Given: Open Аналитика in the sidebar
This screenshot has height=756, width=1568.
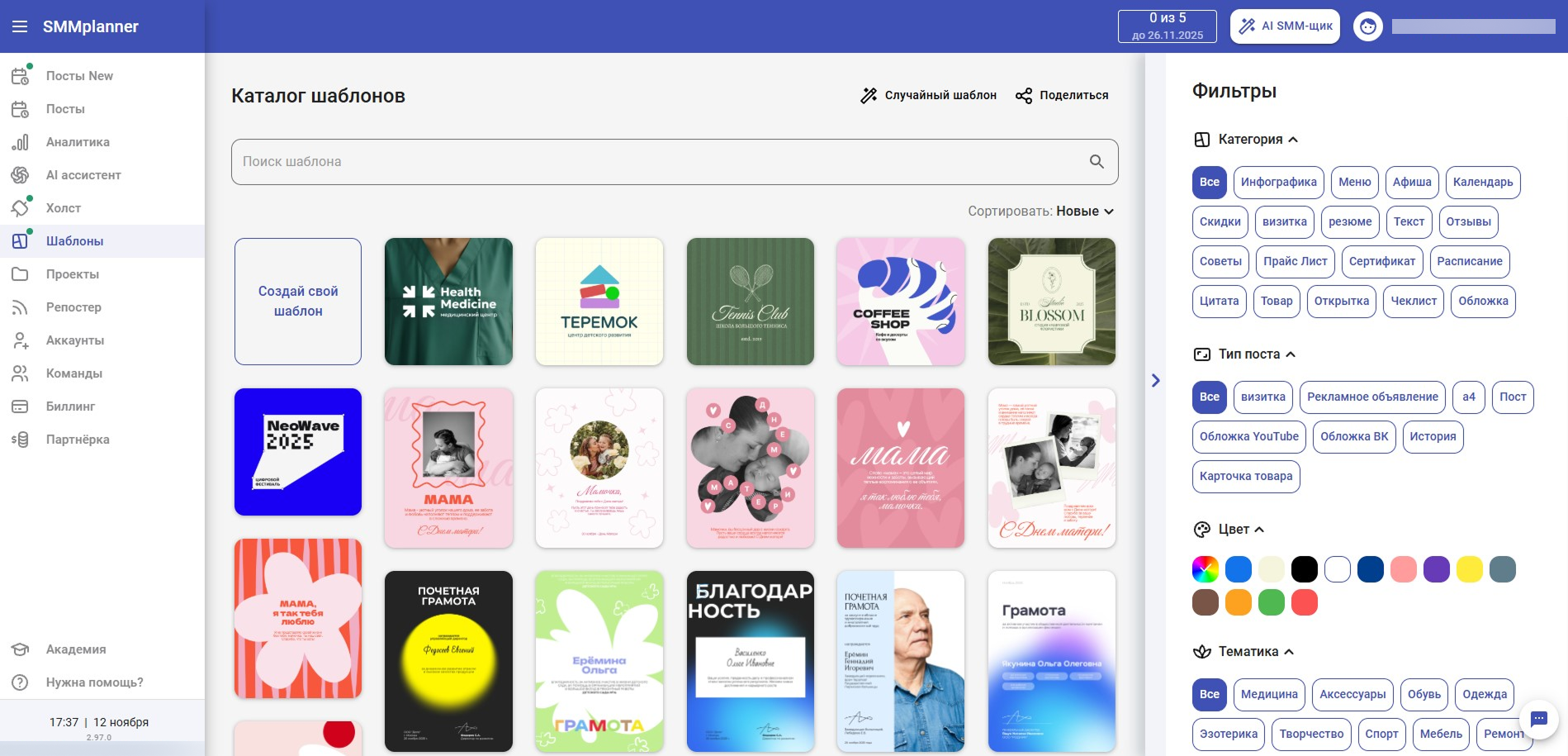Looking at the screenshot, I should click(x=102, y=142).
